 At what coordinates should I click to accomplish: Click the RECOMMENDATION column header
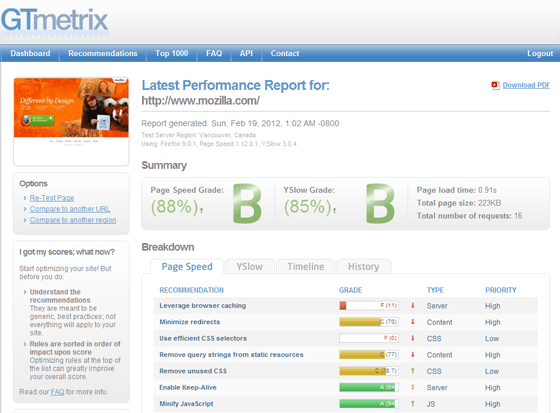[191, 290]
